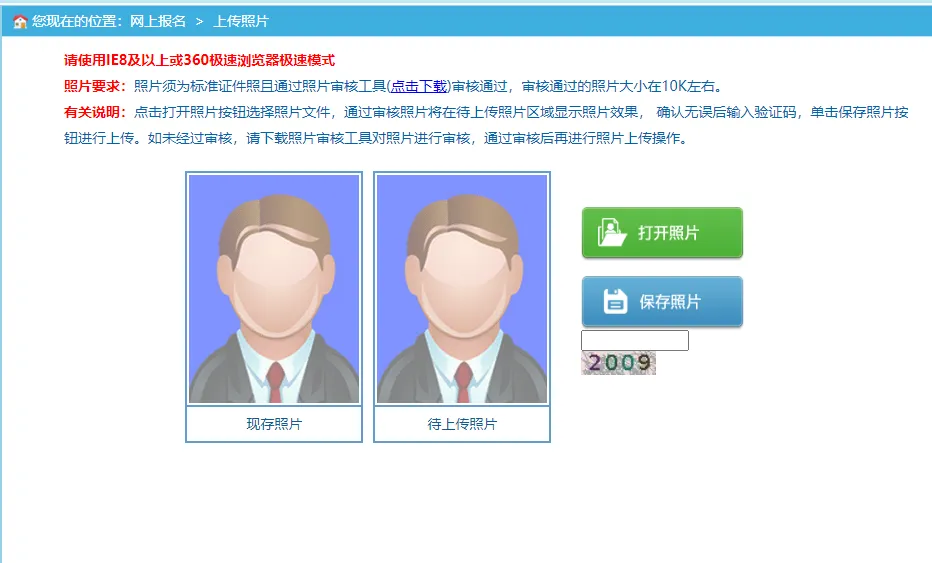This screenshot has height=563, width=932.
Task: Click the red tie in the 现存照片 avatar
Action: coord(275,382)
